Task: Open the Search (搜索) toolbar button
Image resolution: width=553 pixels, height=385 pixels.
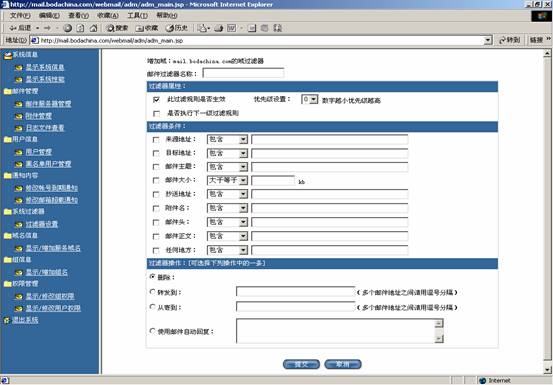Action: click(x=118, y=28)
